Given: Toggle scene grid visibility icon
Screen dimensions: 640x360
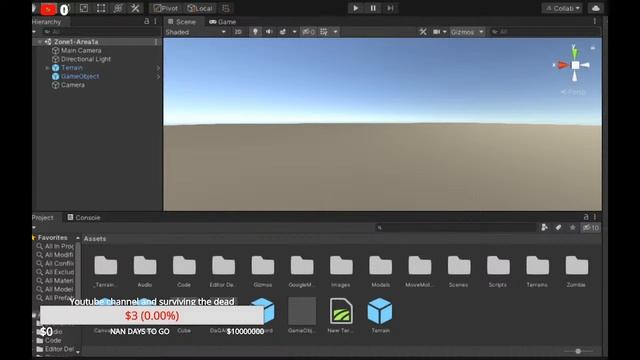Looking at the screenshot, I should pos(324,32).
